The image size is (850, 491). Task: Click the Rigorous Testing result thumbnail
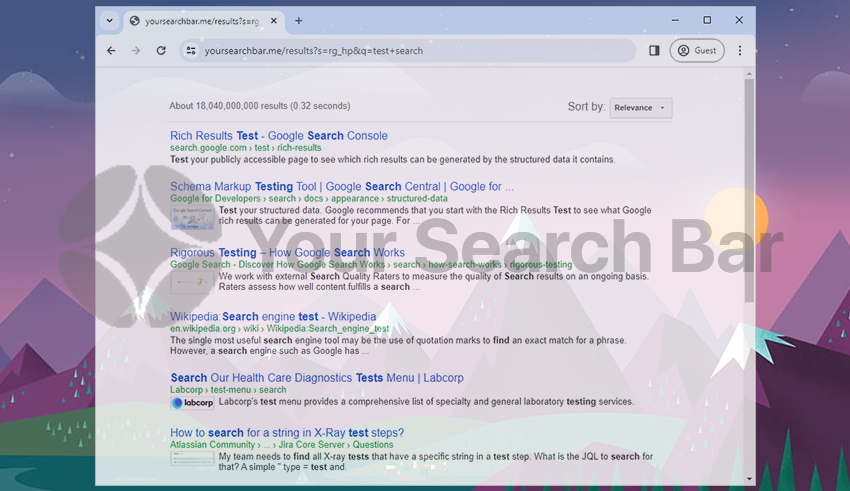pyautogui.click(x=192, y=282)
